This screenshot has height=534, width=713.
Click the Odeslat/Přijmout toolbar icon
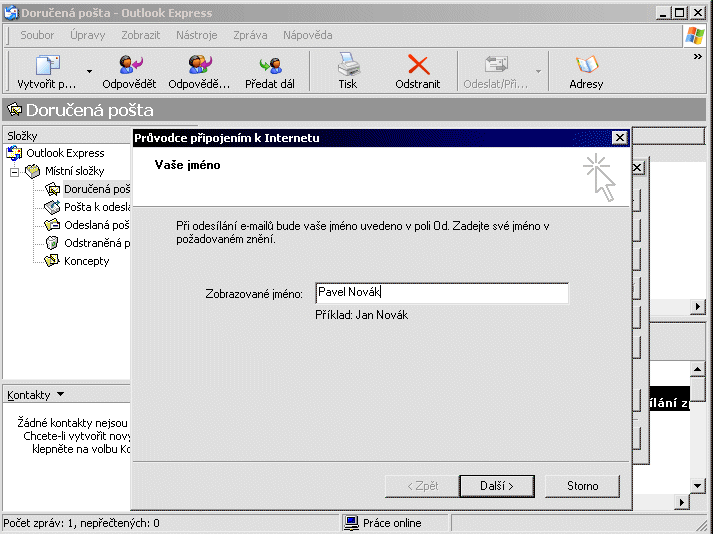tap(496, 64)
